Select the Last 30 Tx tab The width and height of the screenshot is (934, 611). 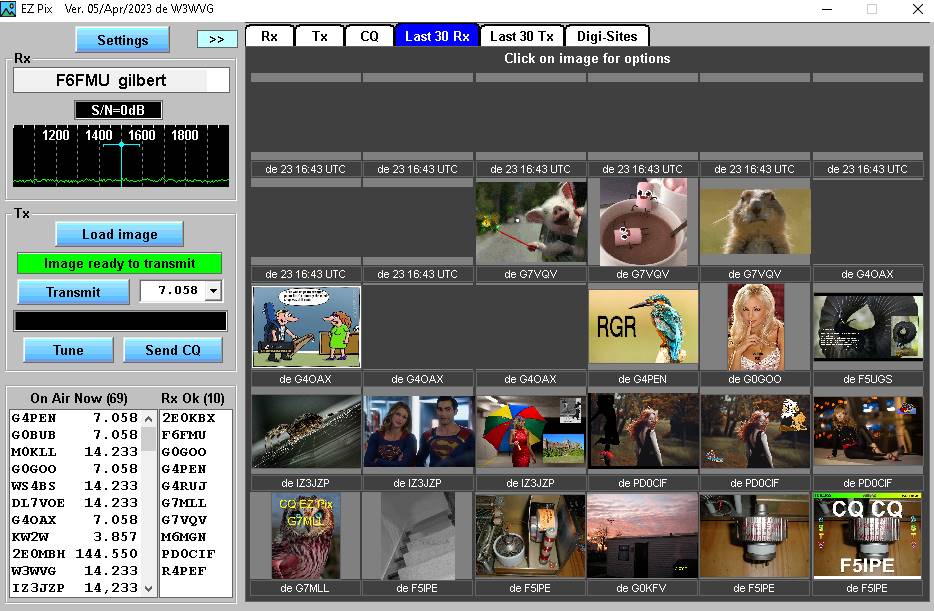[521, 36]
